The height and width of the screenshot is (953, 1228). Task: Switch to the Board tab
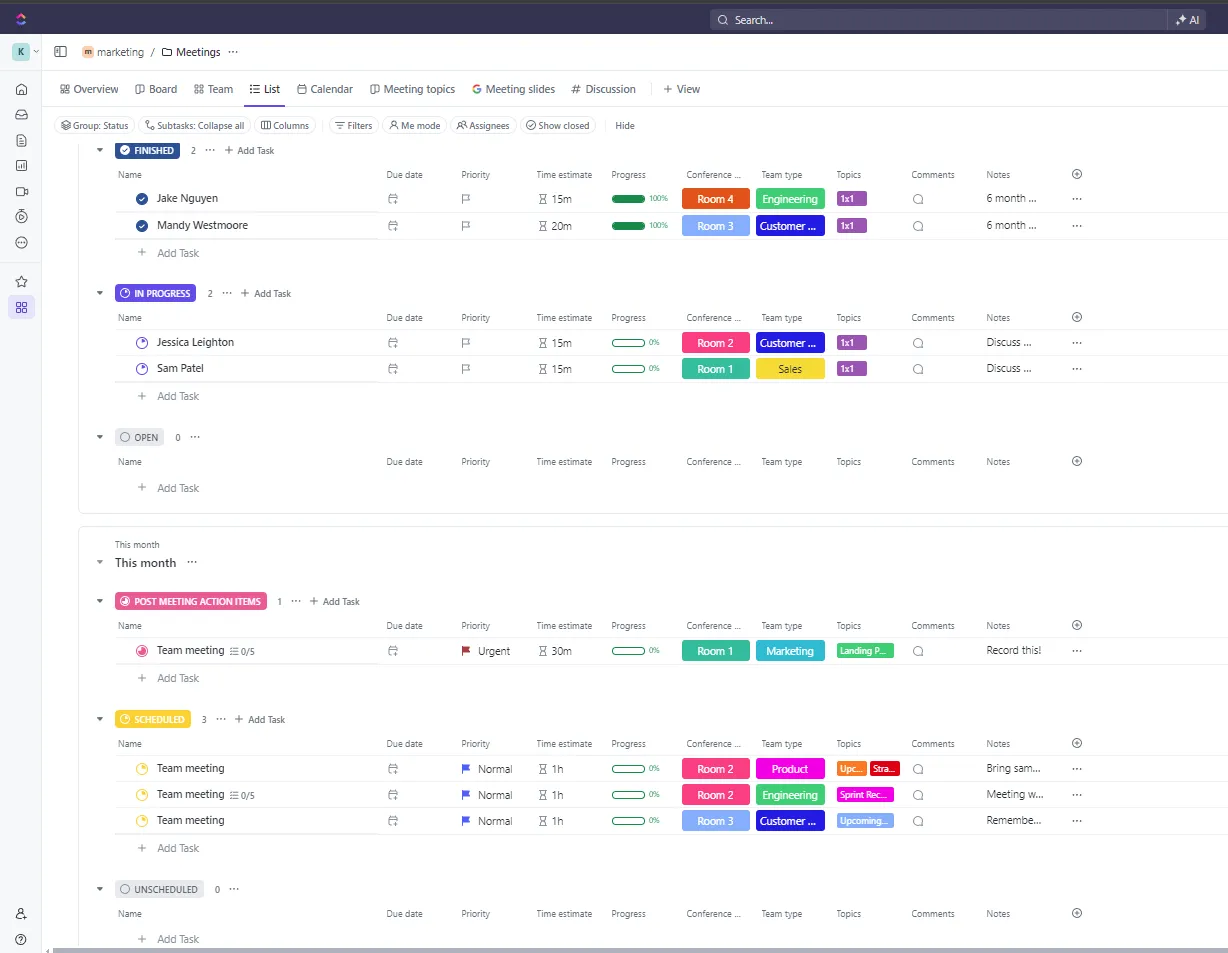156,89
